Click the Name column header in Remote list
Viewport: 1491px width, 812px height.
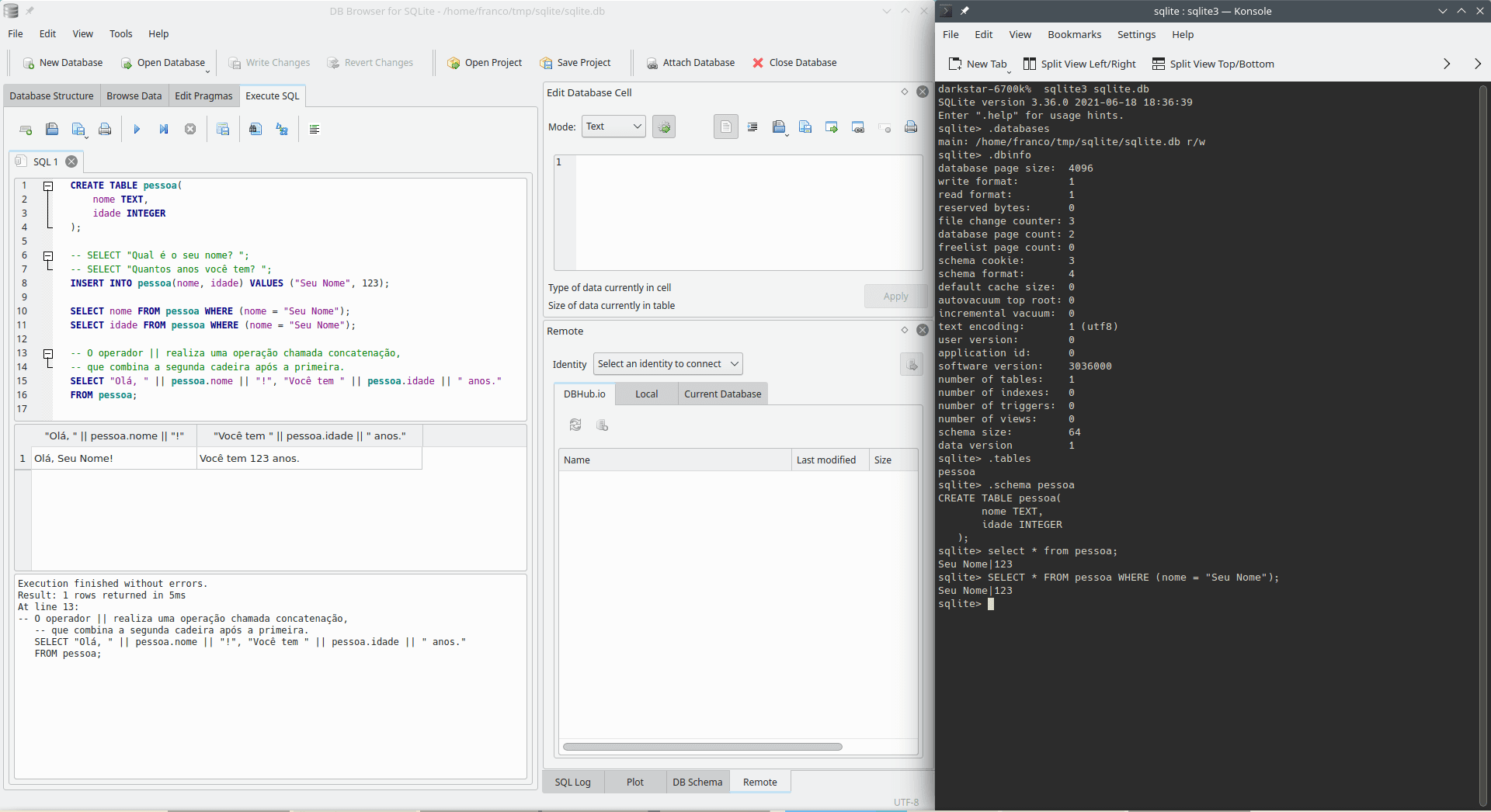[x=674, y=460]
